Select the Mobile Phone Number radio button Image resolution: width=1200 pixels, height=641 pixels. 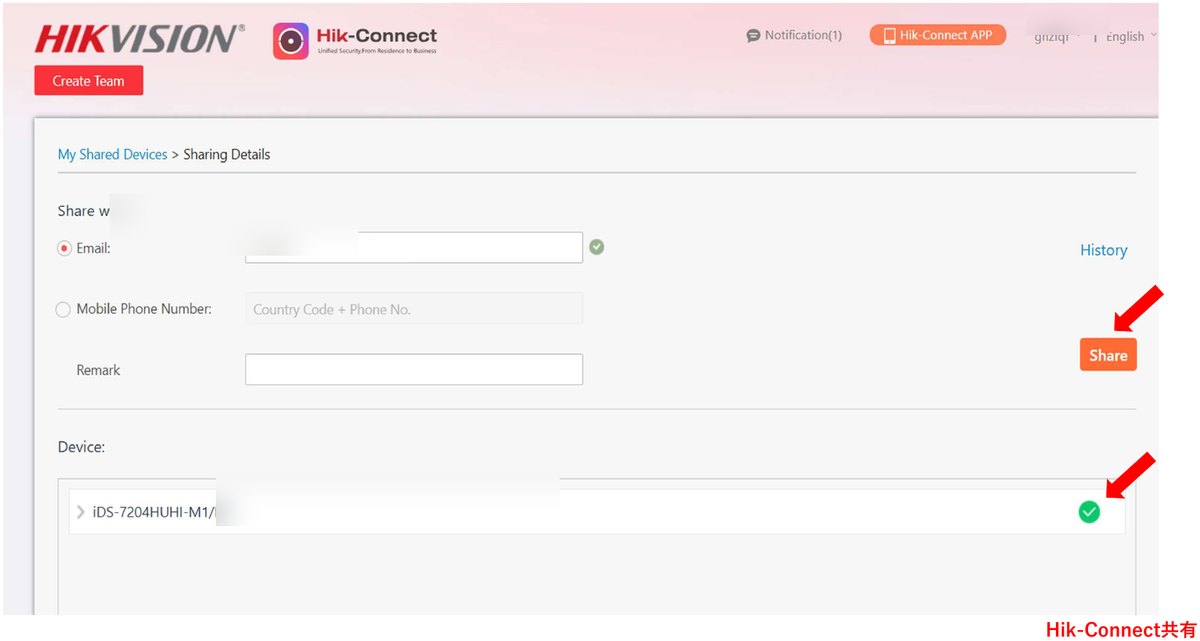pos(64,309)
